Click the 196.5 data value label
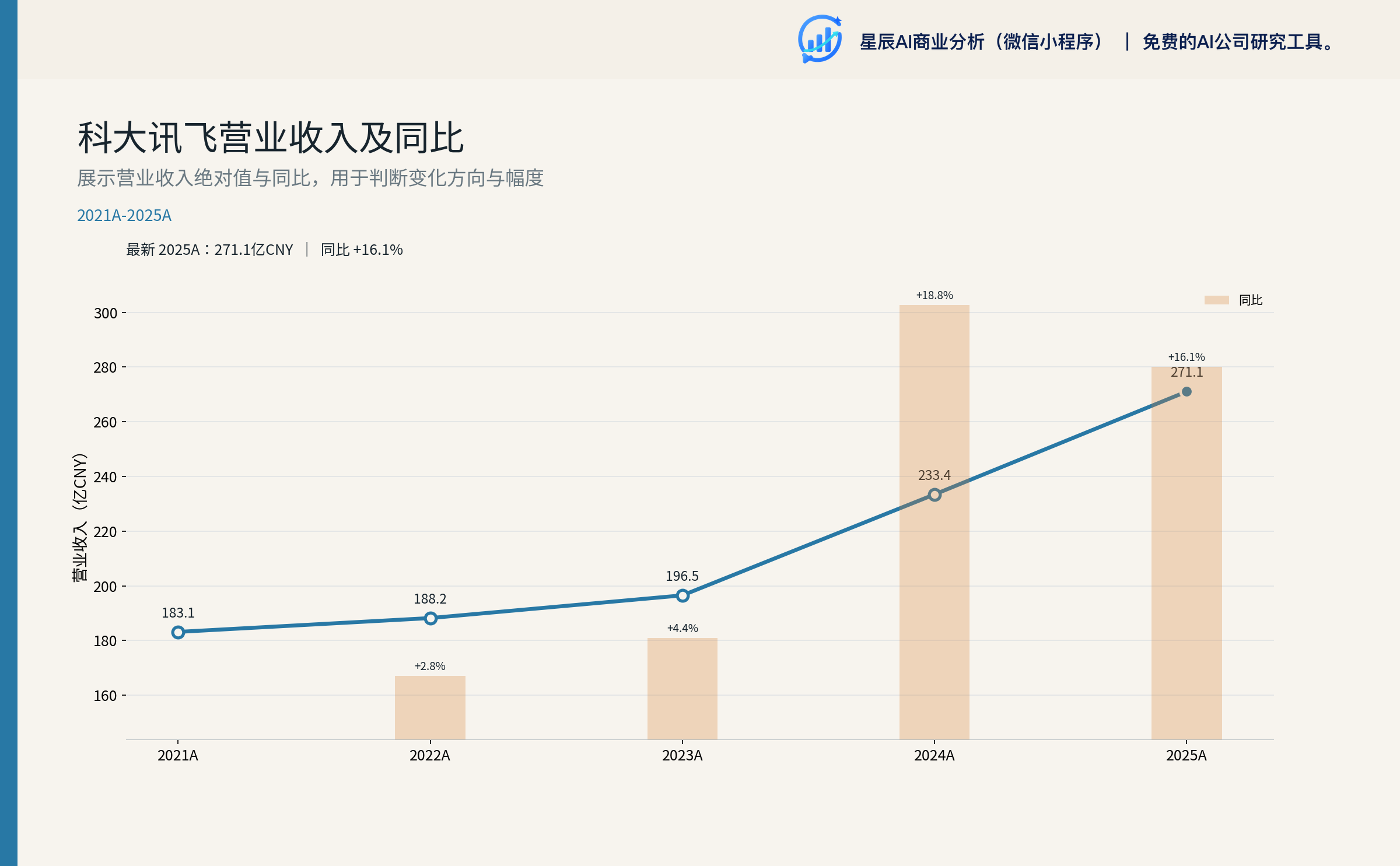 682,576
